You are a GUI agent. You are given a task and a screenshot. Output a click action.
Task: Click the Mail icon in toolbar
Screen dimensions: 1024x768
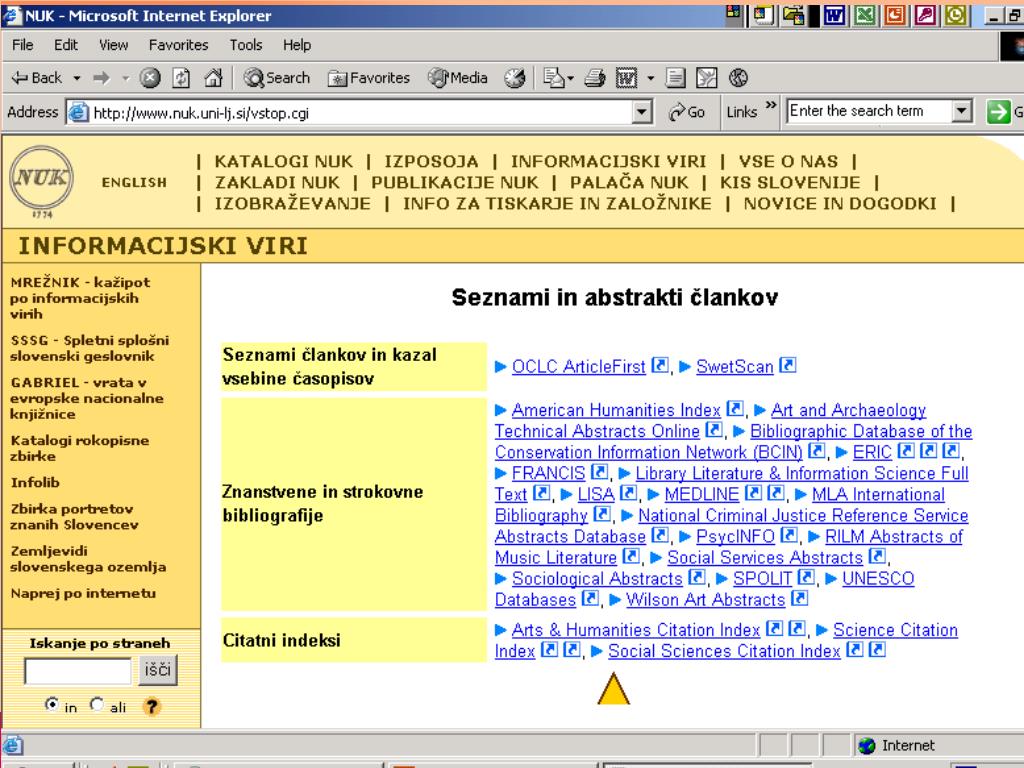(x=553, y=78)
